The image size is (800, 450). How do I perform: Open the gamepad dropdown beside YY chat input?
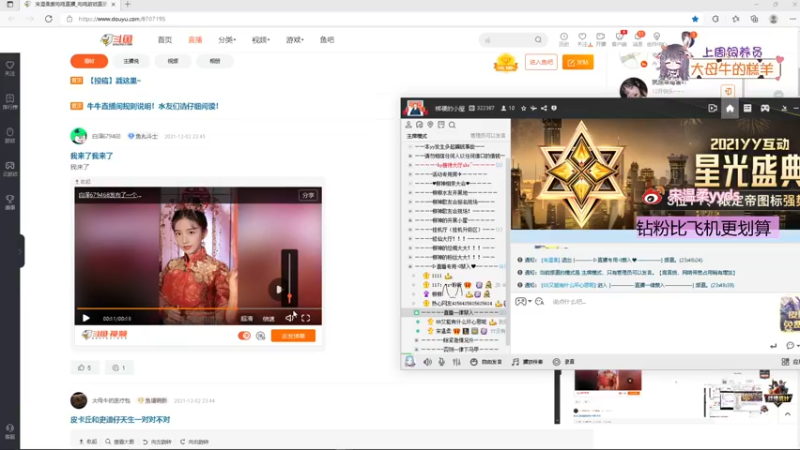(523, 302)
